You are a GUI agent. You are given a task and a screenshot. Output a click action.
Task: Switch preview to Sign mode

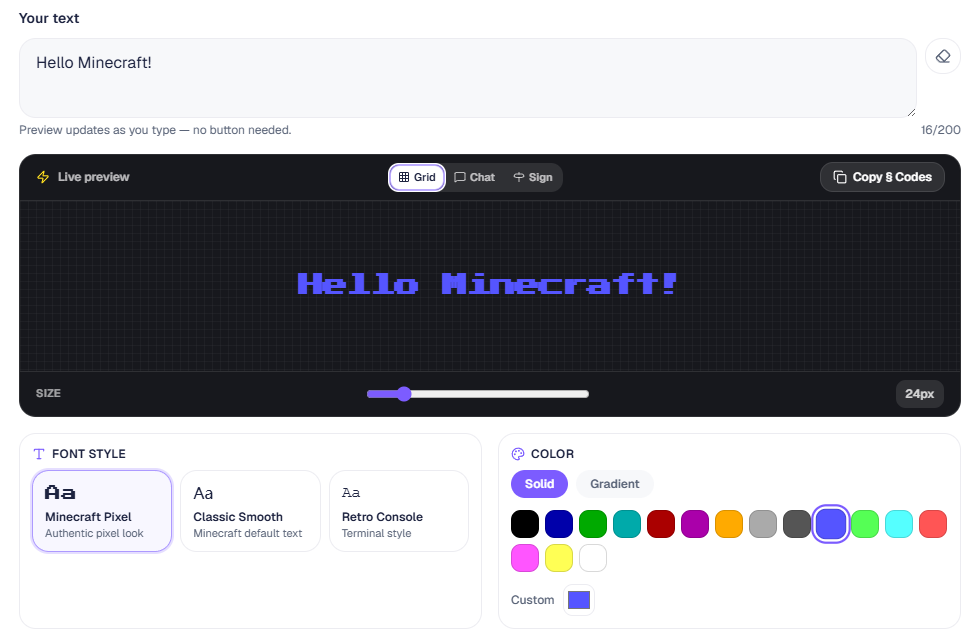coord(533,177)
